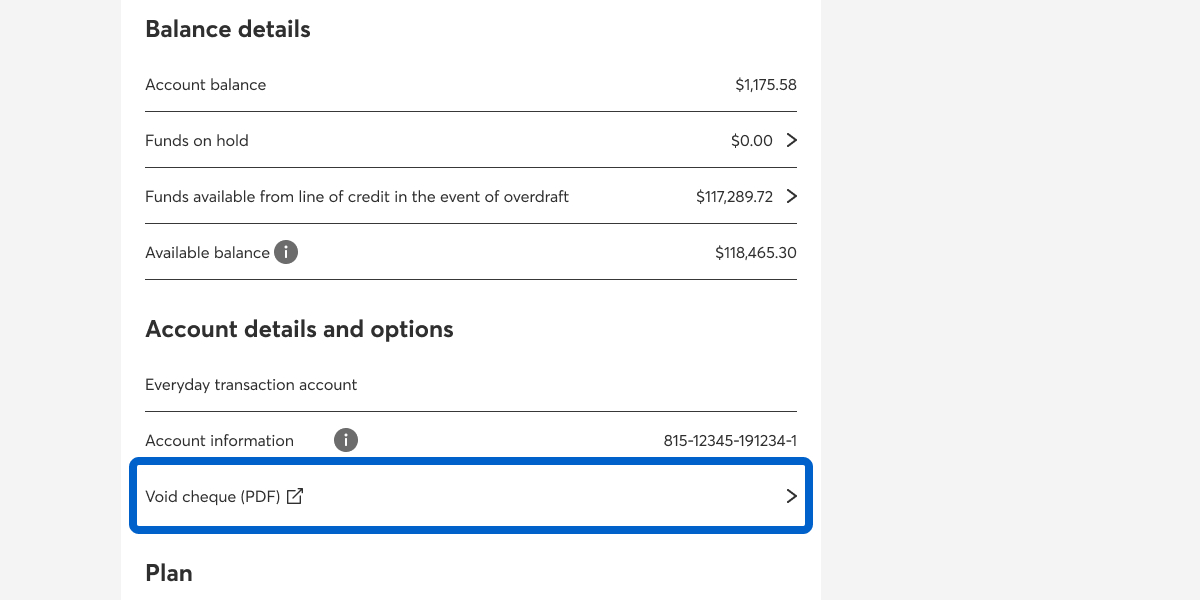1200x600 pixels.
Task: Click the Account information label
Action: pos(219,441)
